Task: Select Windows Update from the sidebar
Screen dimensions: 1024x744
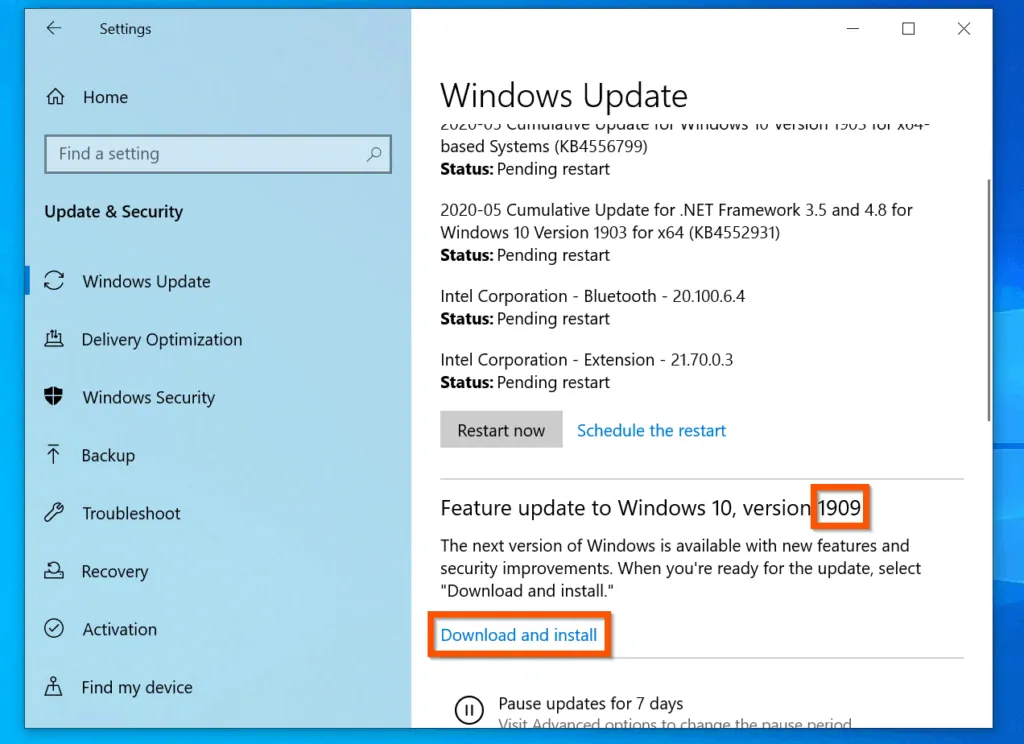Action: click(145, 282)
